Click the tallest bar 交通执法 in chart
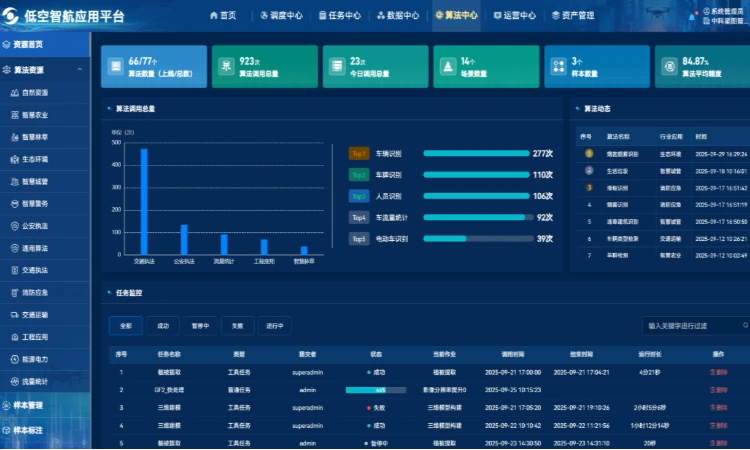Image resolution: width=750 pixels, height=450 pixels. (x=144, y=202)
